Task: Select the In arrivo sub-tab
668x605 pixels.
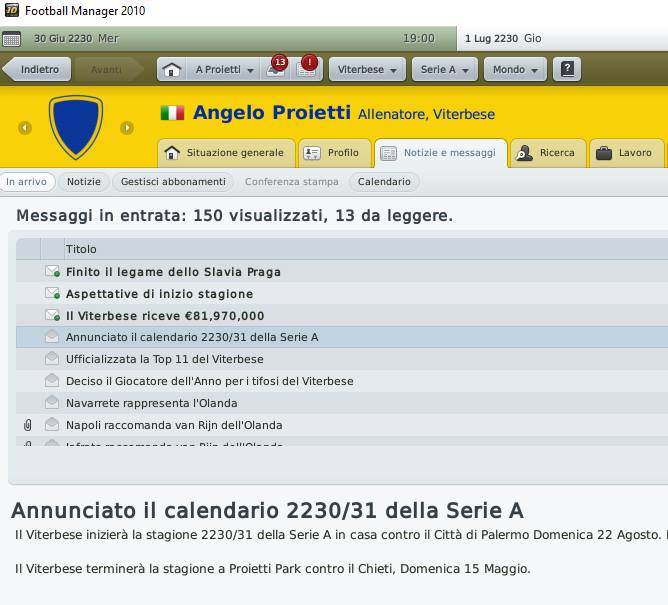Action: [27, 182]
